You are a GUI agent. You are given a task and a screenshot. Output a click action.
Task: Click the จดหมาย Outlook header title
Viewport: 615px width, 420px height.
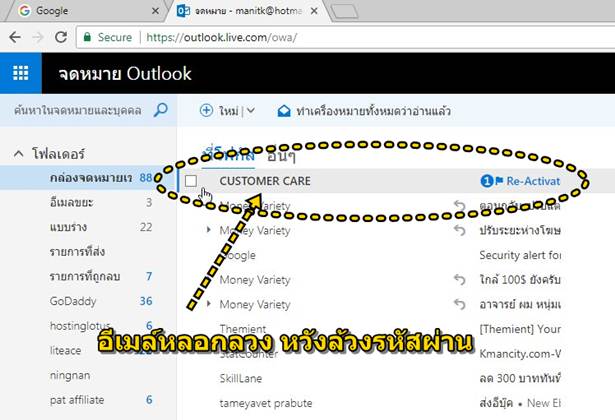(125, 73)
